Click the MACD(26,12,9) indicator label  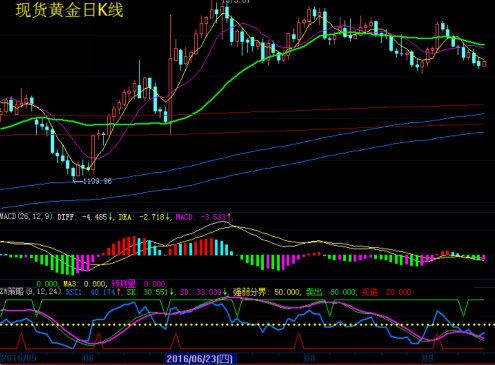point(26,217)
